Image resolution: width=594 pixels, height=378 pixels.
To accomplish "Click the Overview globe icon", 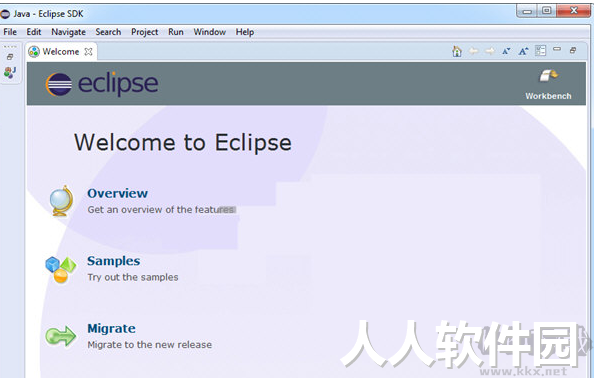I will [61, 201].
